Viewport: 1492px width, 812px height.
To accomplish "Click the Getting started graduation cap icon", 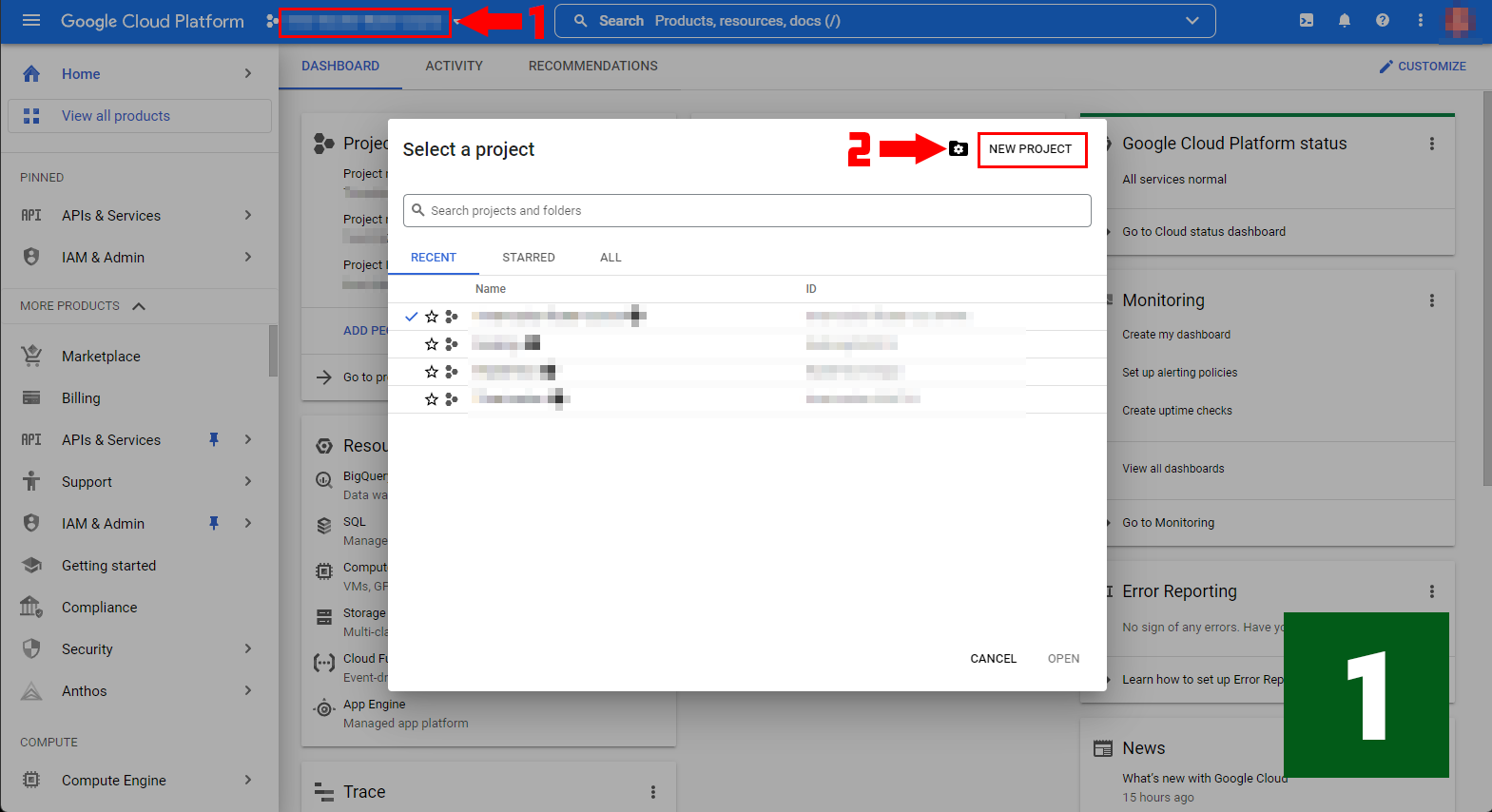I will 31,565.
